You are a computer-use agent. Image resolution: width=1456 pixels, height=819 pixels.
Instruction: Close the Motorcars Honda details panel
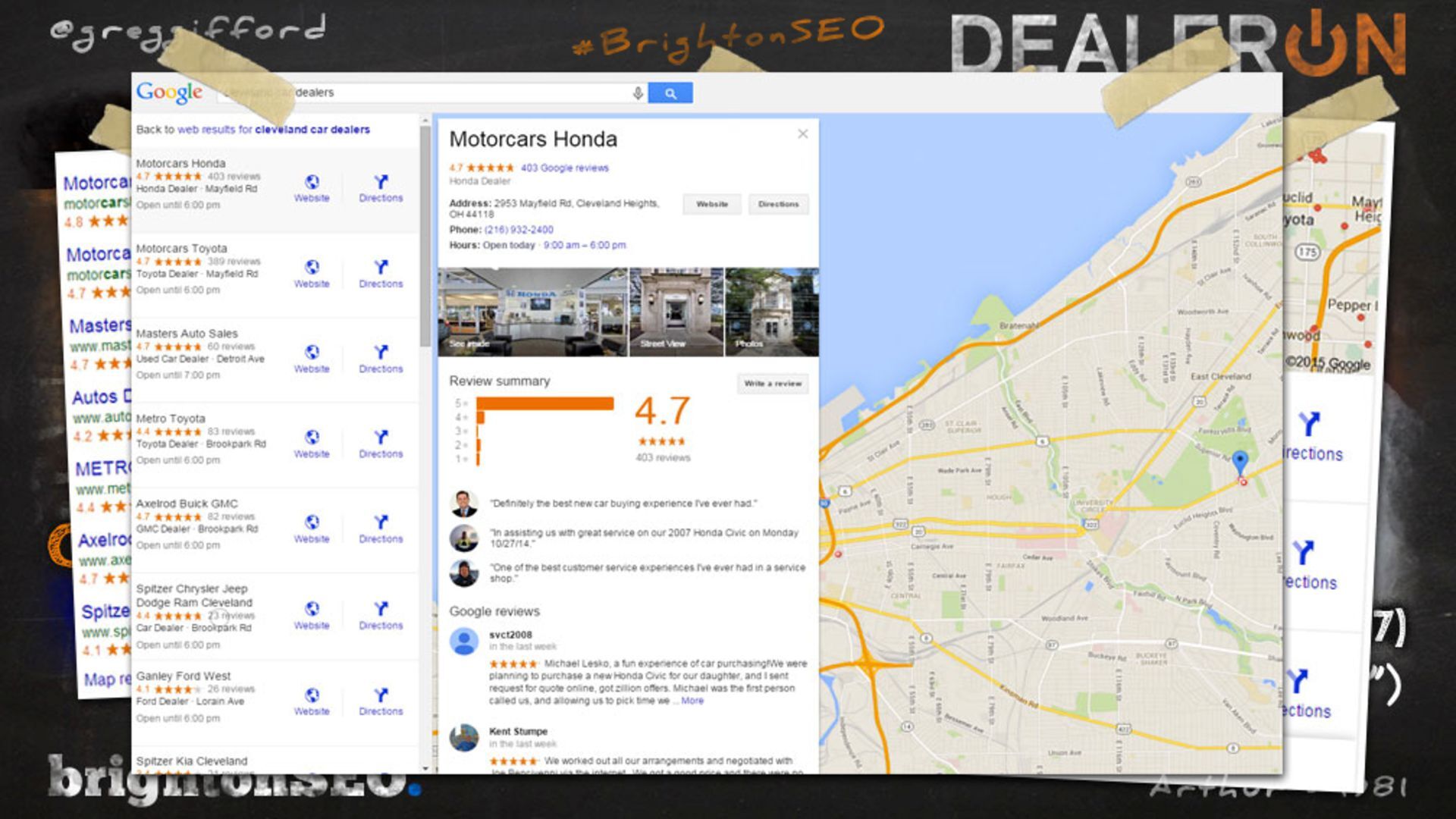tap(803, 134)
